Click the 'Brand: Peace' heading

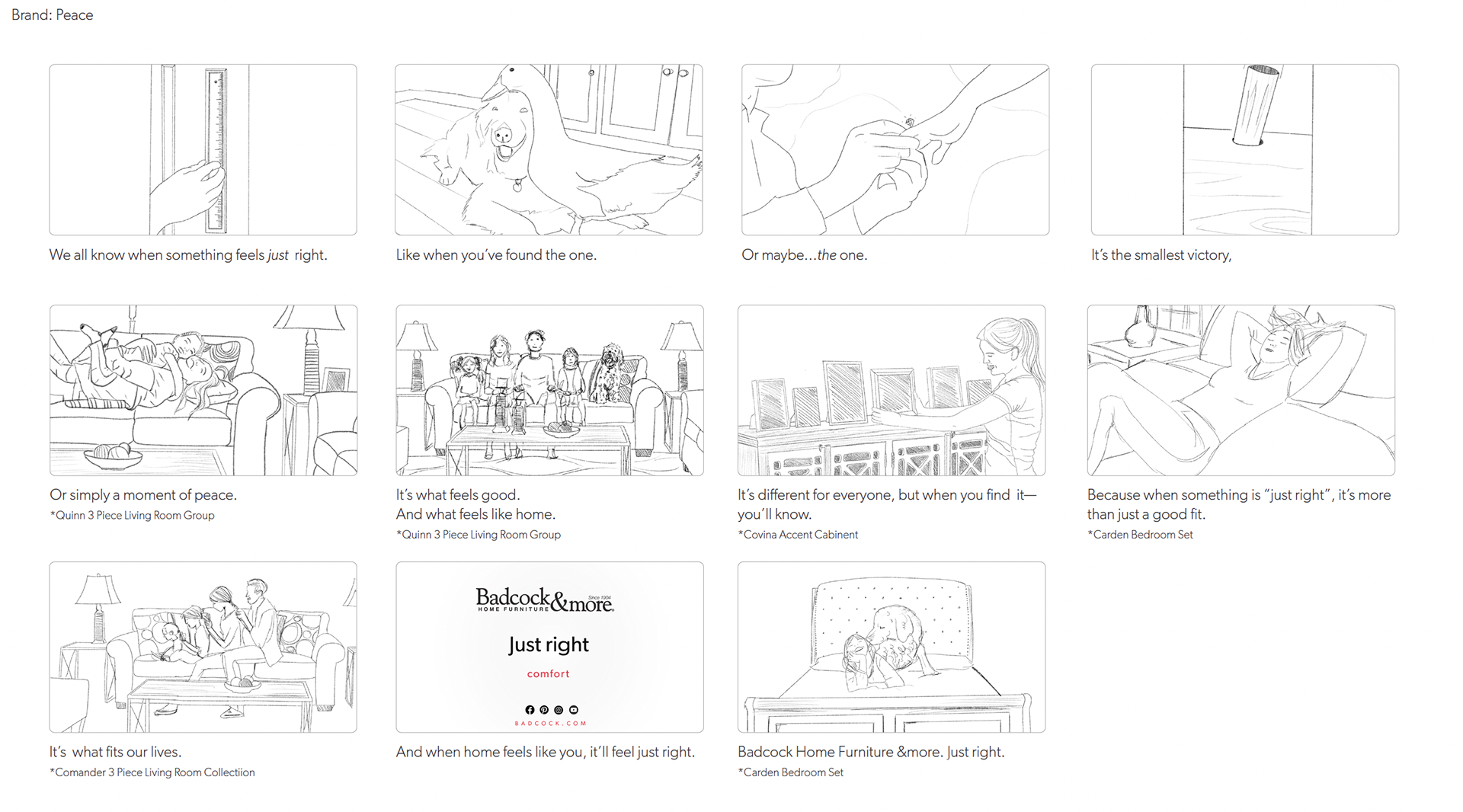(53, 15)
